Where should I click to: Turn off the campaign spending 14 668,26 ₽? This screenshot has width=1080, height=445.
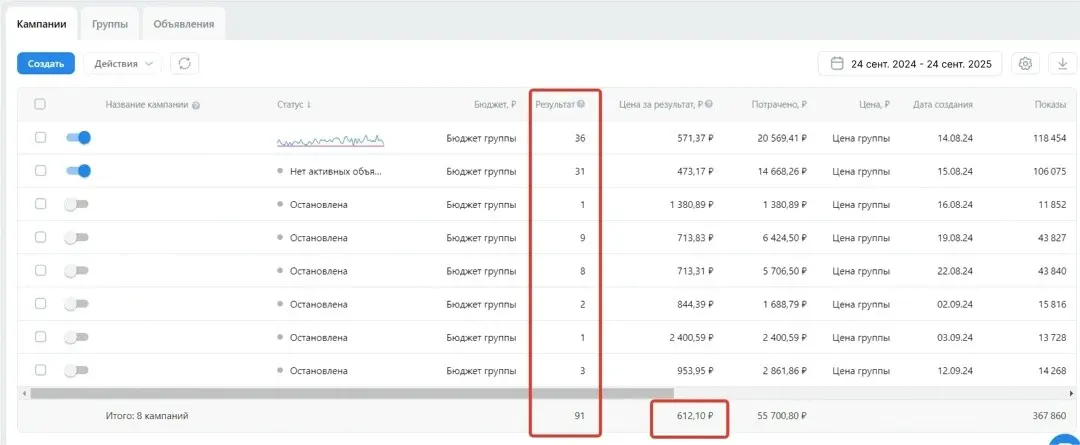pos(78,171)
